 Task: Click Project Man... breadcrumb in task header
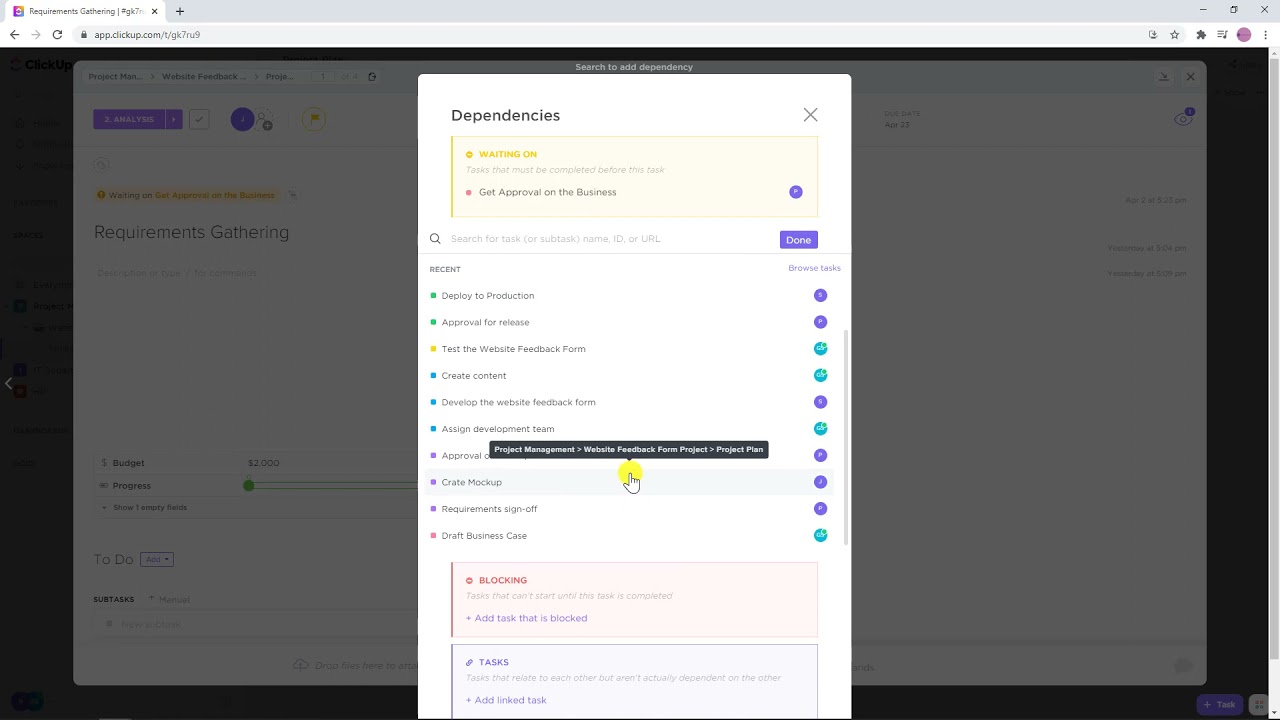point(115,76)
